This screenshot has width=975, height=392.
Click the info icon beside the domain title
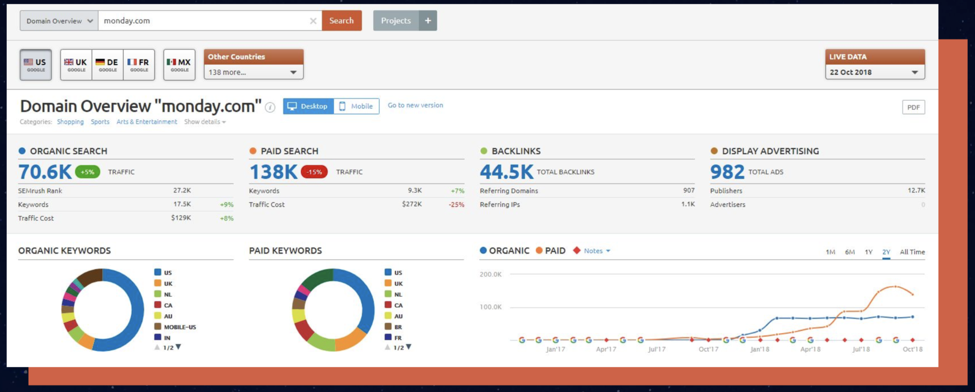pos(270,107)
